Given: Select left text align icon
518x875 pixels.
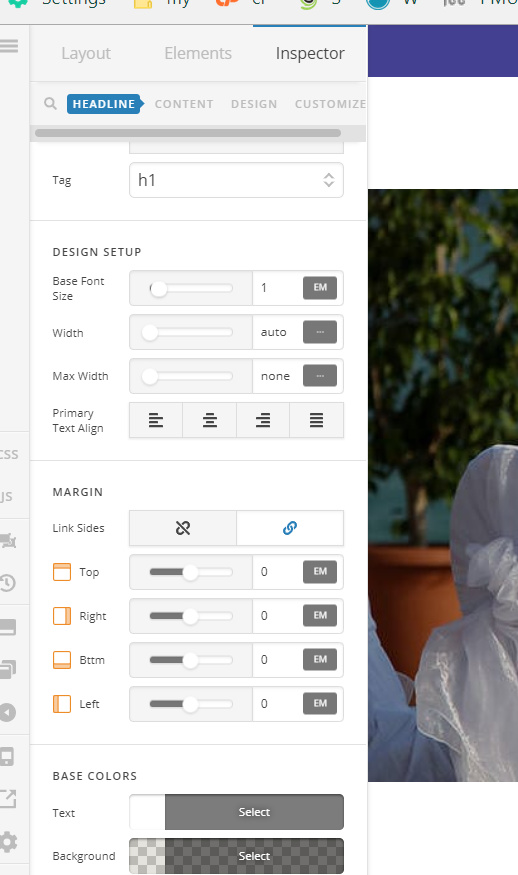Looking at the screenshot, I should (156, 420).
